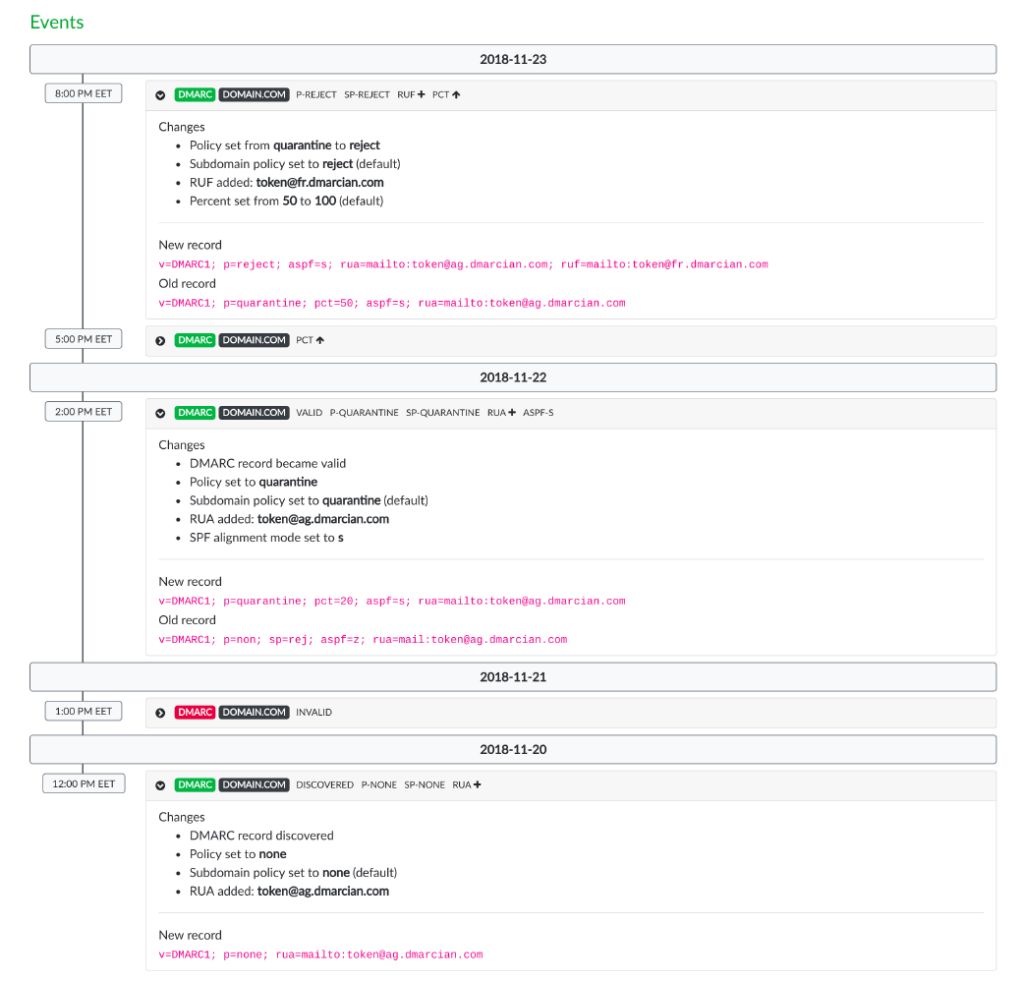Collapse the 8:00 PM EET event chevron

tap(160, 95)
